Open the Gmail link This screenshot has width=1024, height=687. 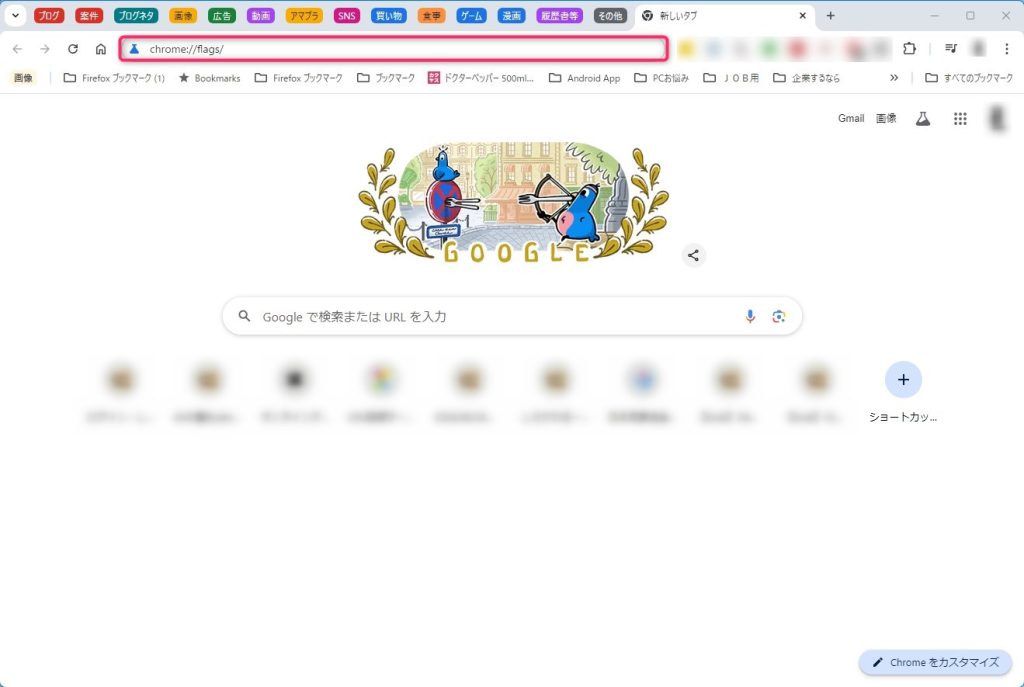[851, 118]
